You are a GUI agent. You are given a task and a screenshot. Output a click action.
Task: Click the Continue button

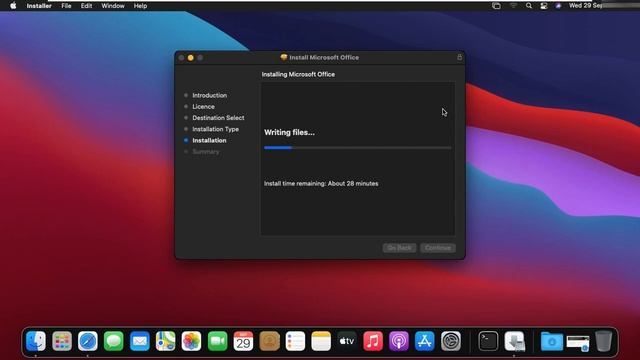click(x=438, y=248)
